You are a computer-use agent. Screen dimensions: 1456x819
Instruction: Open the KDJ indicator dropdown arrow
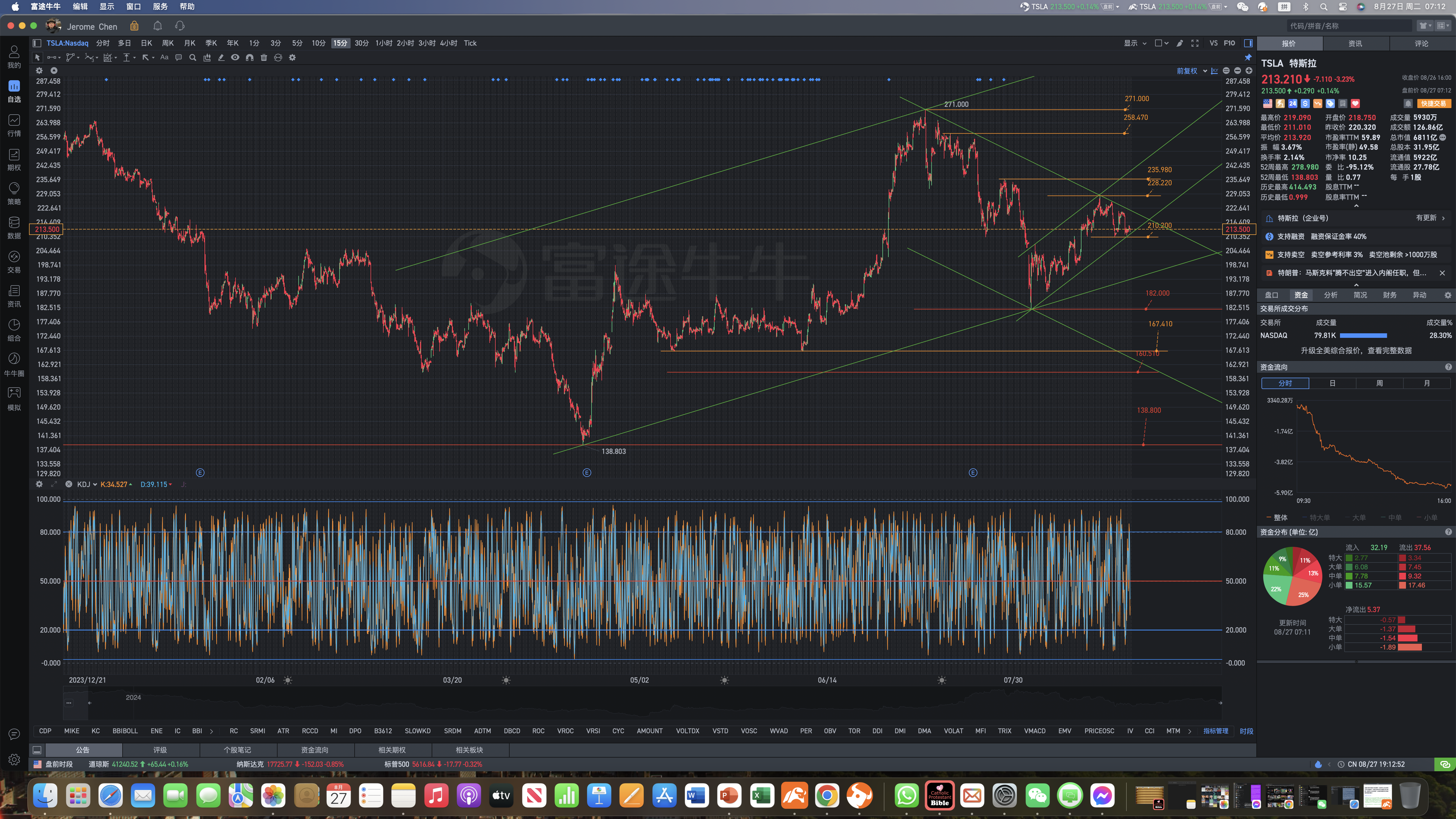(95, 484)
